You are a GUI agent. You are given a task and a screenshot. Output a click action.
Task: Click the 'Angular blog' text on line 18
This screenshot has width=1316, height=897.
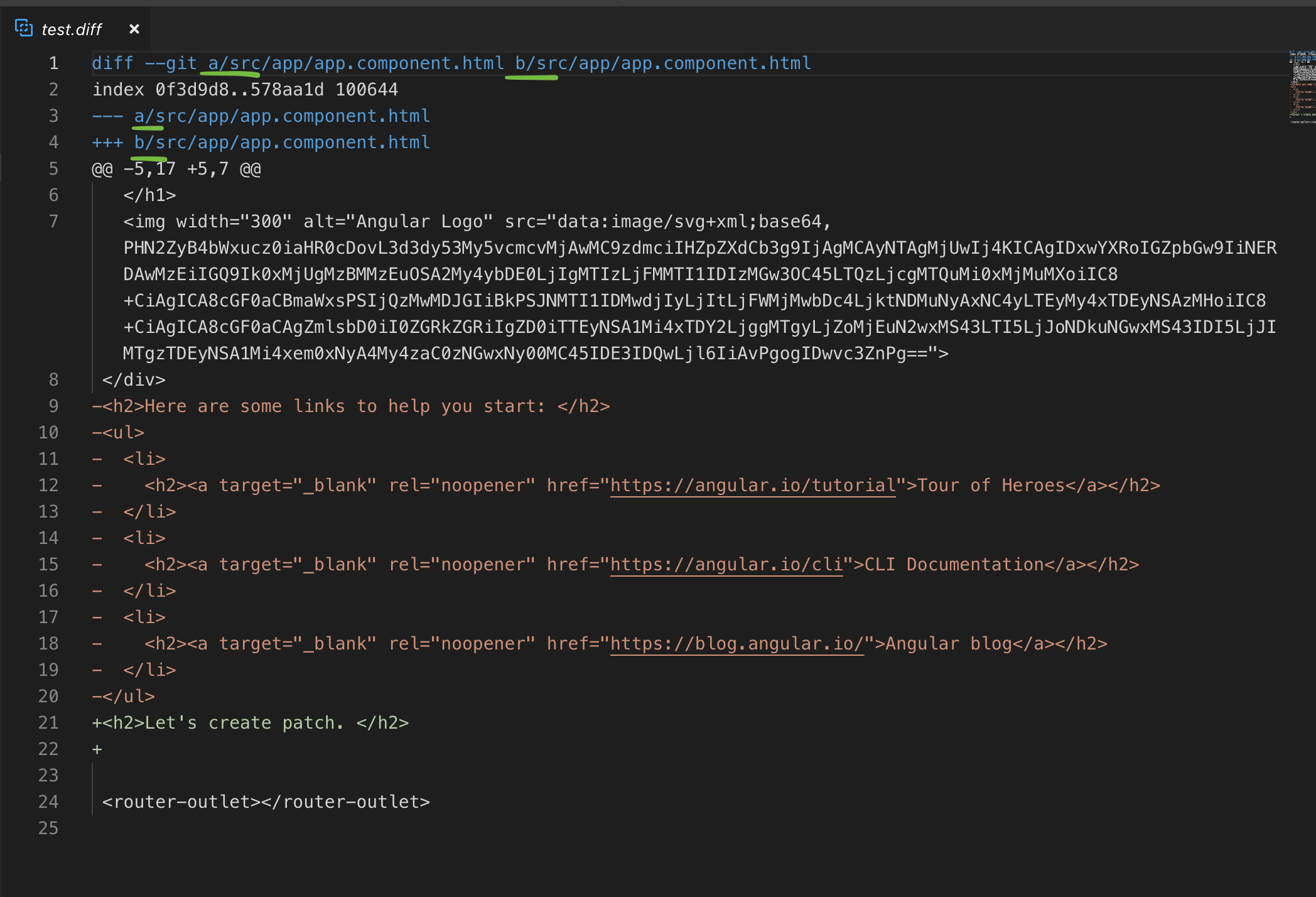(948, 643)
